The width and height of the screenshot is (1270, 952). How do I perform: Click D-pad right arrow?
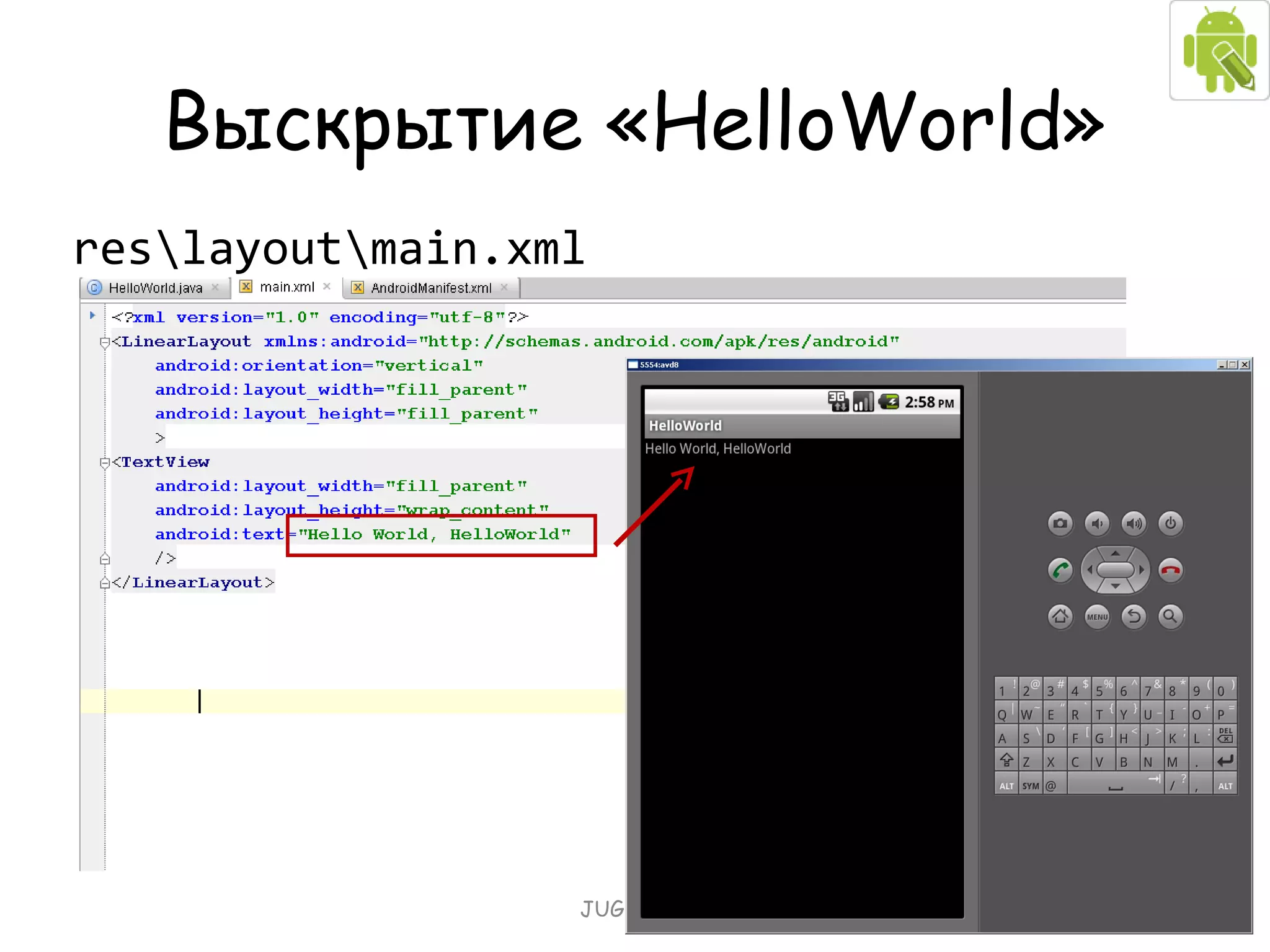(x=1141, y=570)
